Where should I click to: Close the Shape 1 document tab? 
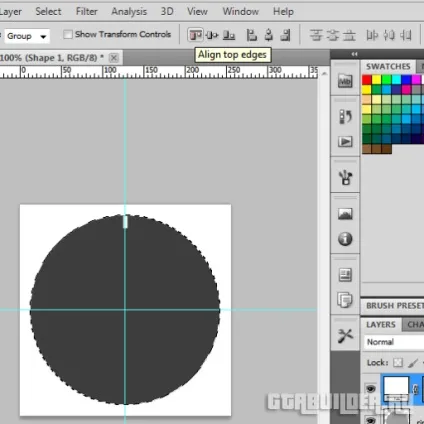114,58
